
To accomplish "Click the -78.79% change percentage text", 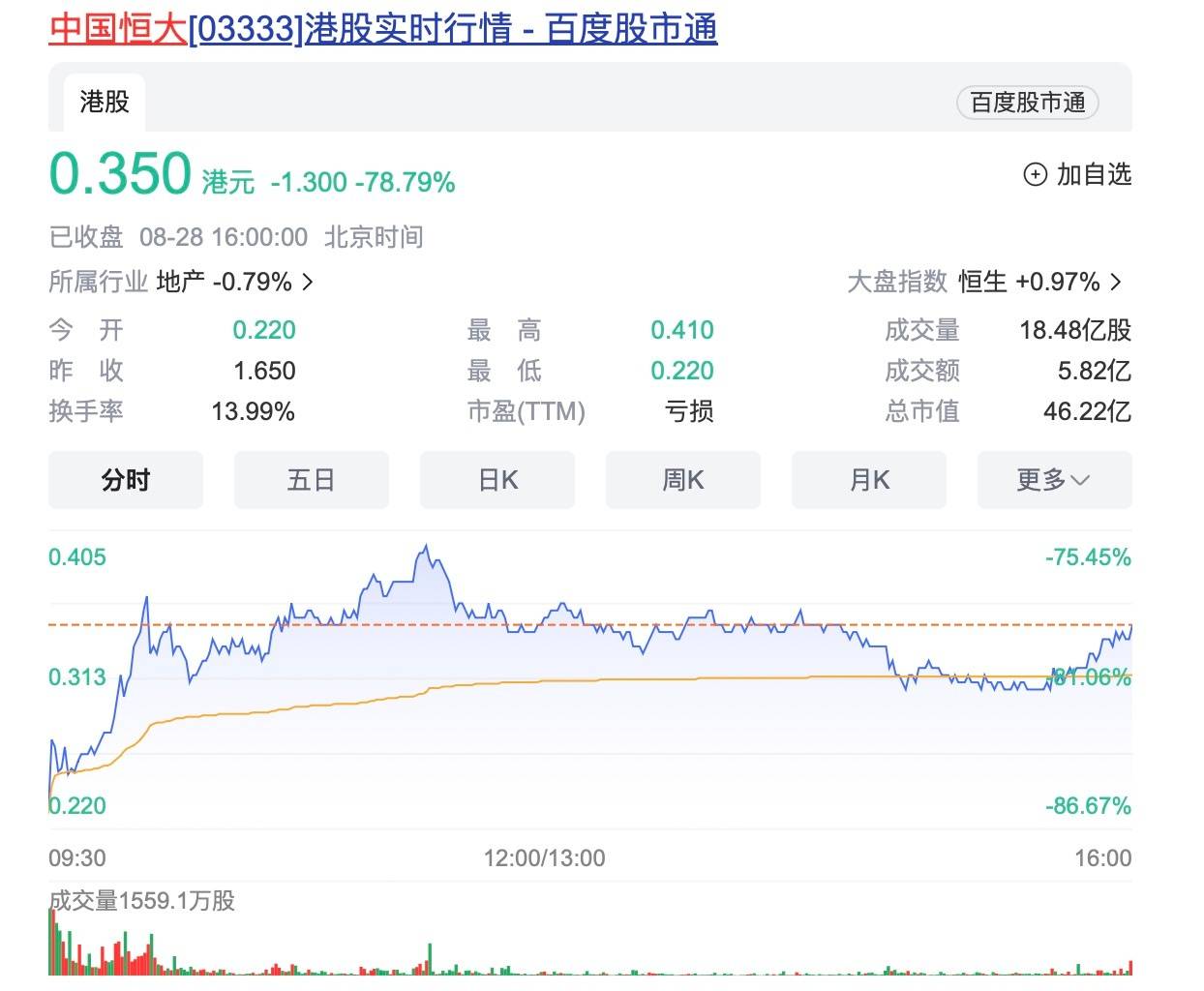I will click(403, 182).
